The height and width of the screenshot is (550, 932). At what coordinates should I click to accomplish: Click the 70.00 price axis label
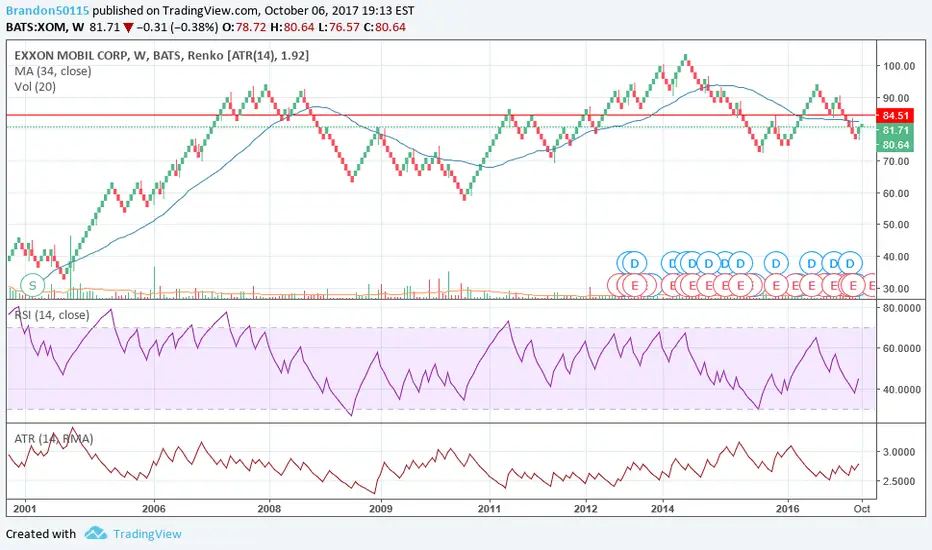coord(896,161)
